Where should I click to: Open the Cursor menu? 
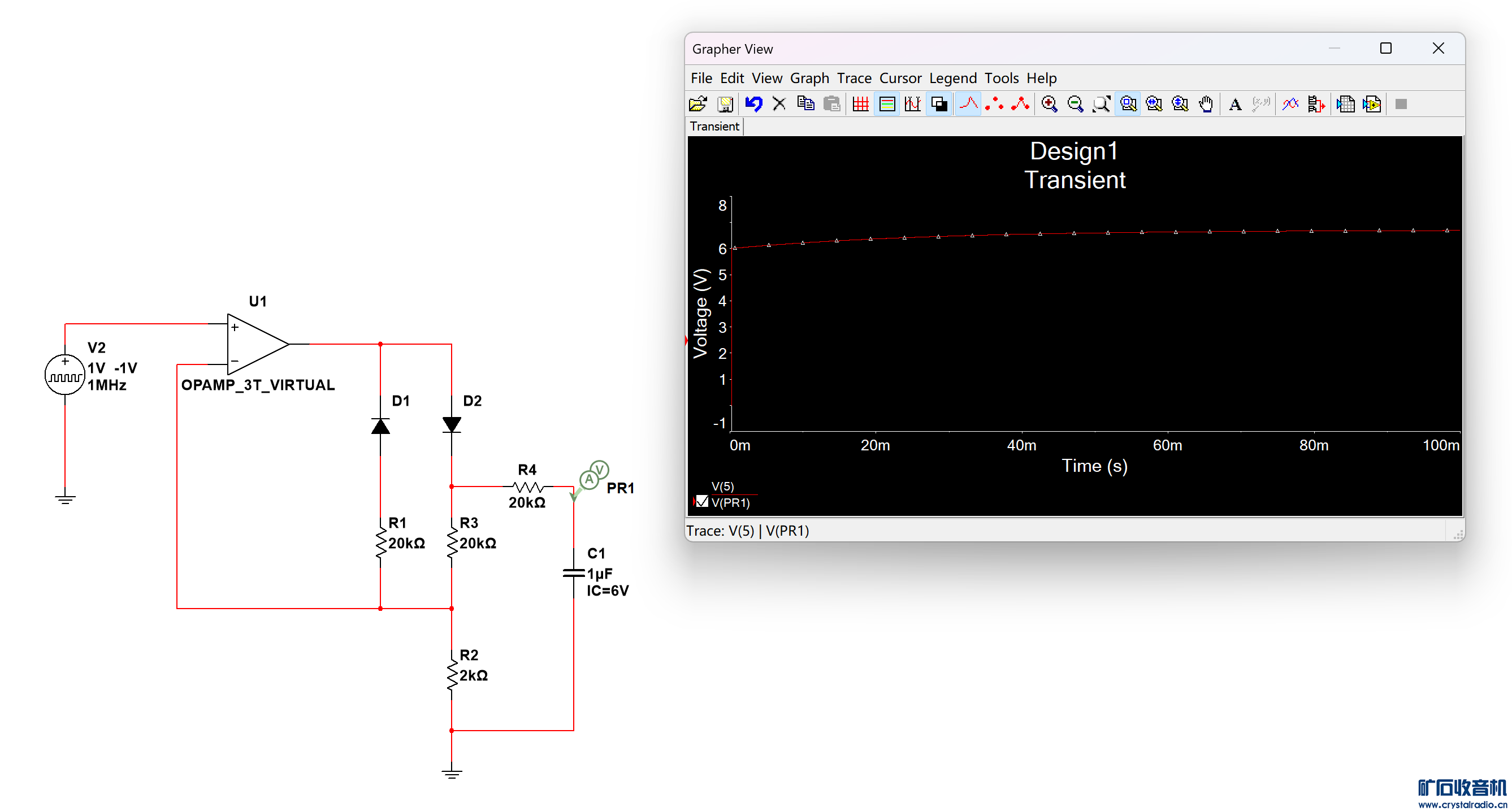(900, 78)
